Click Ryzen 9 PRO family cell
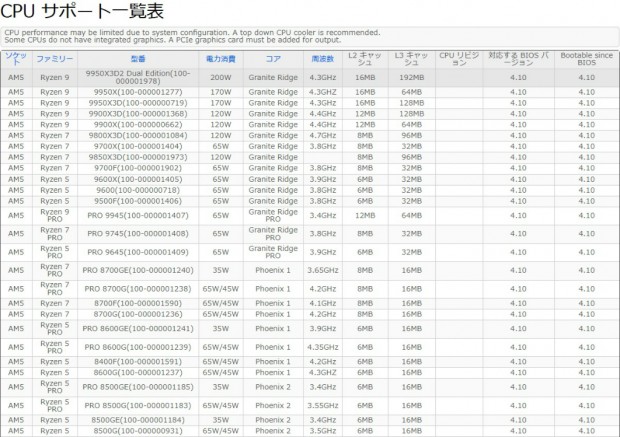This screenshot has height=437, width=620. click(x=55, y=216)
